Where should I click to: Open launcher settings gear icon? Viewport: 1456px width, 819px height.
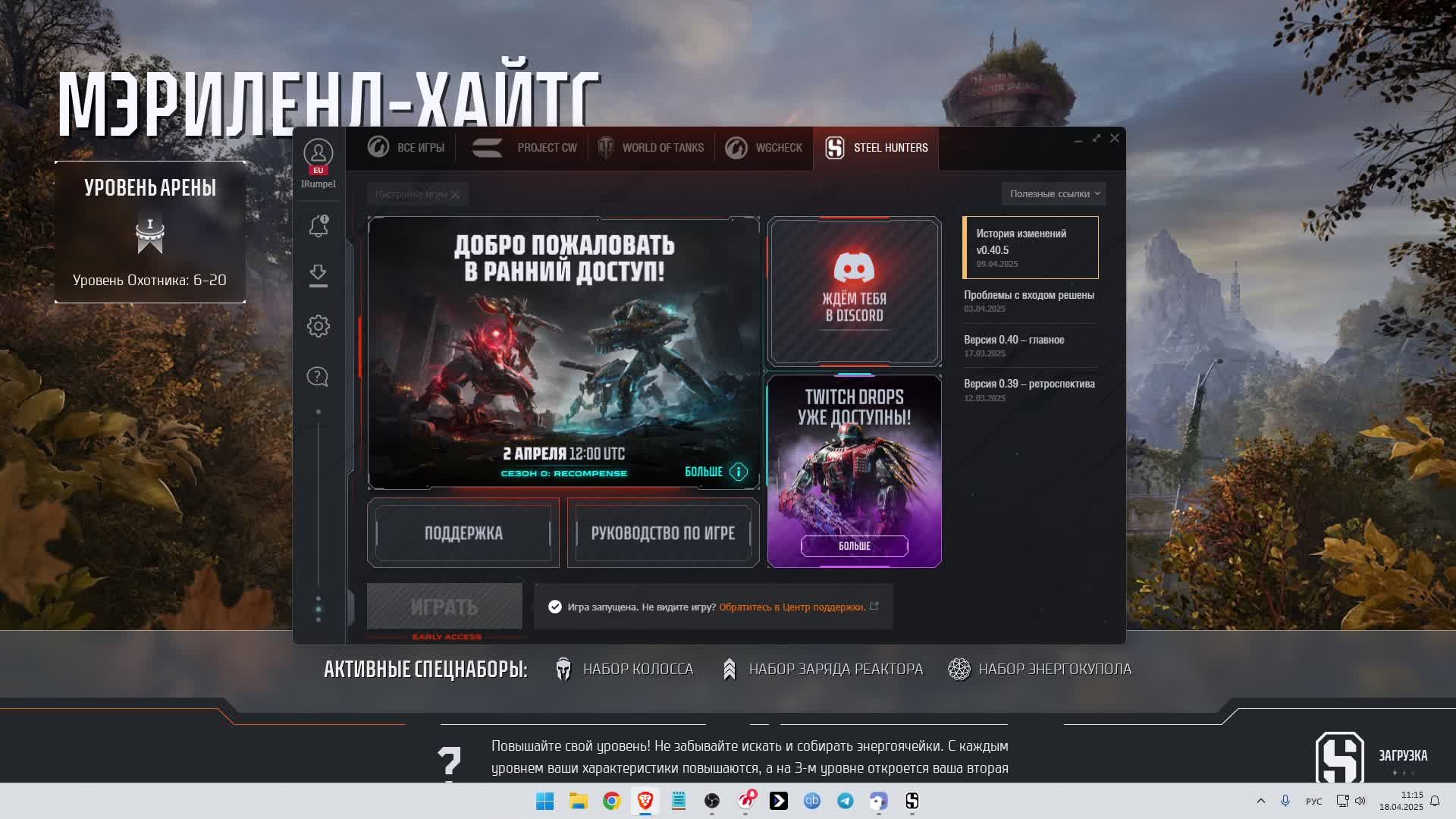pos(318,326)
